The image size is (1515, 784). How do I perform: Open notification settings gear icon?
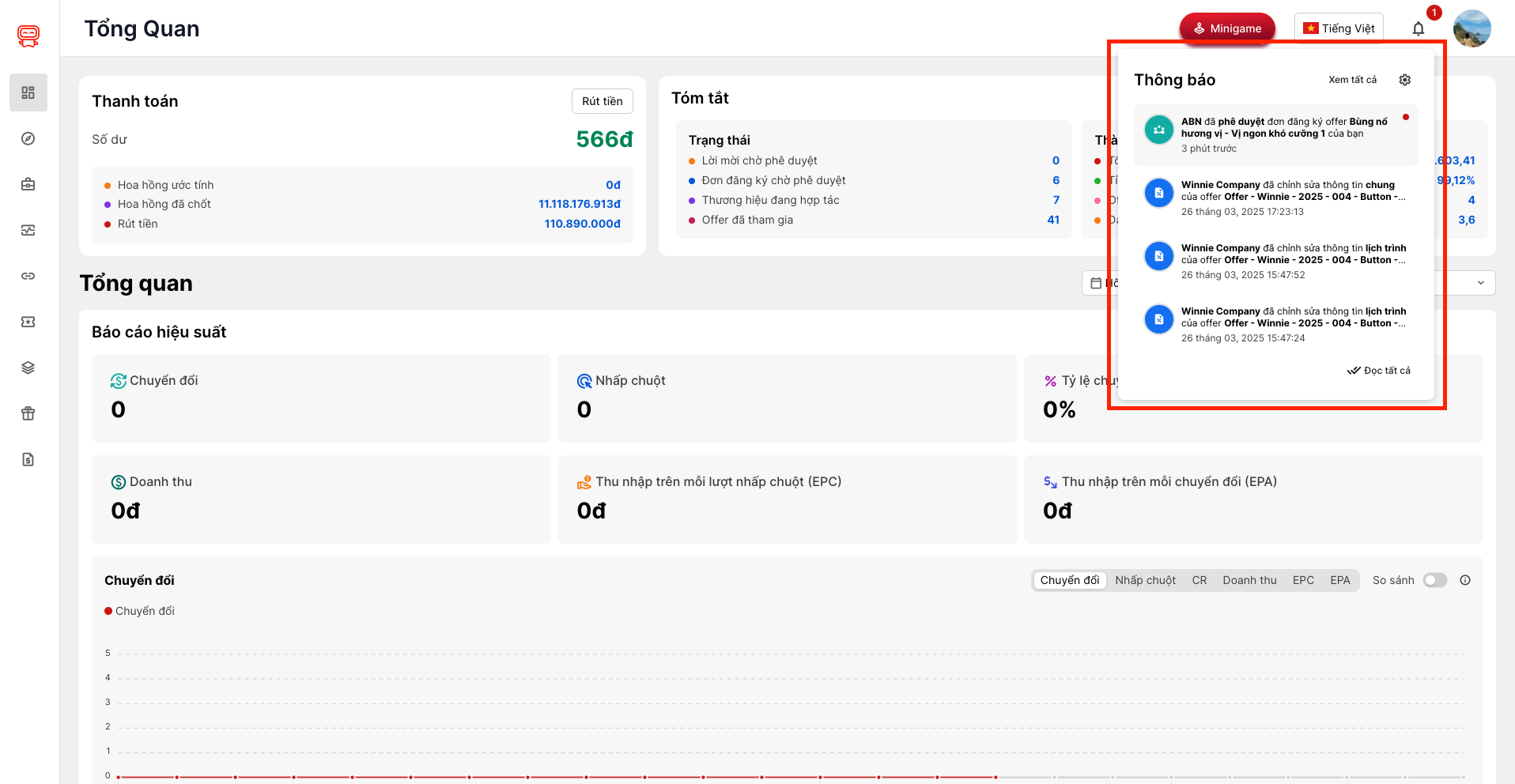click(x=1404, y=80)
